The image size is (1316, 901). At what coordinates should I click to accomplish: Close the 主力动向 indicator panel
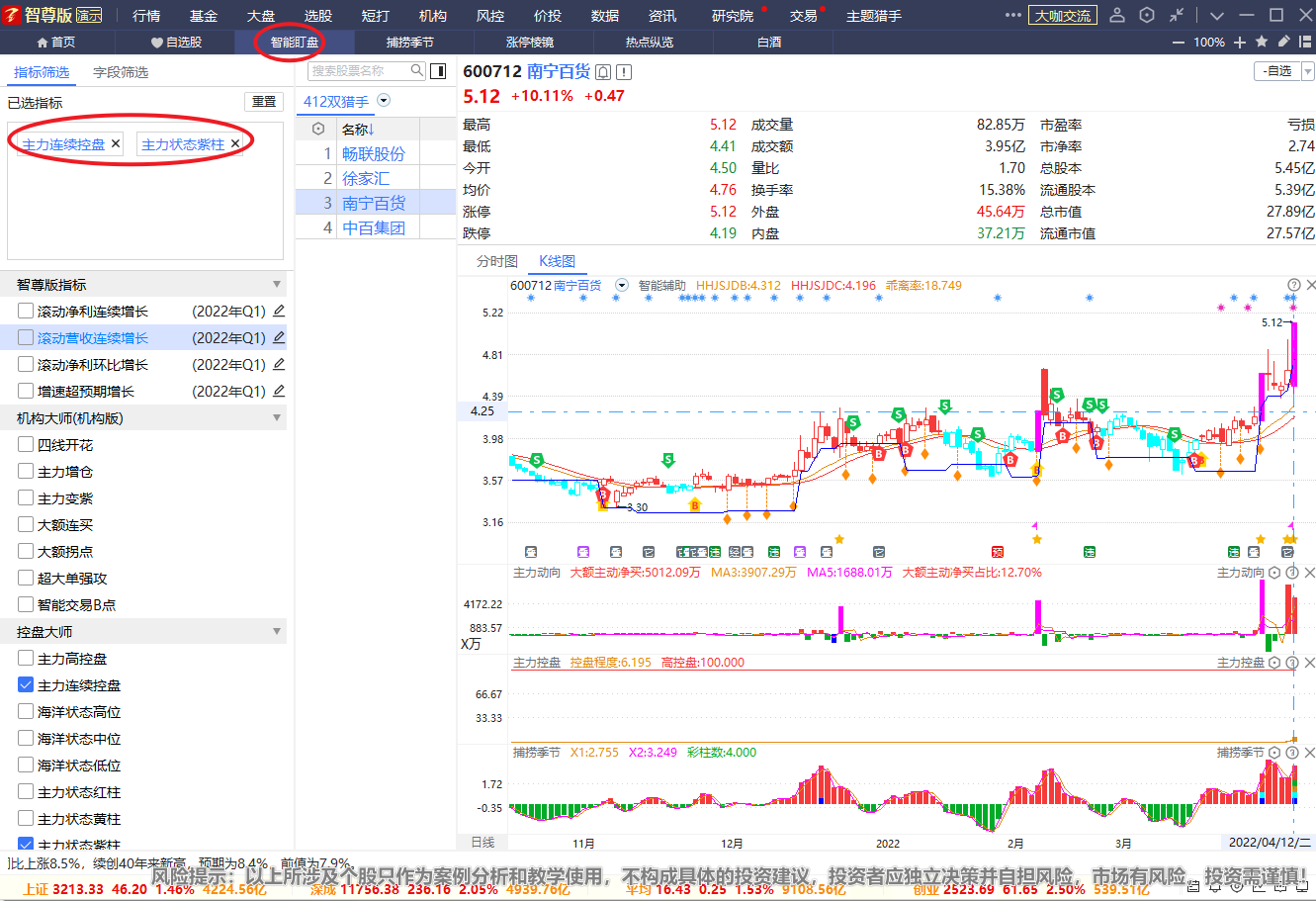click(1309, 573)
